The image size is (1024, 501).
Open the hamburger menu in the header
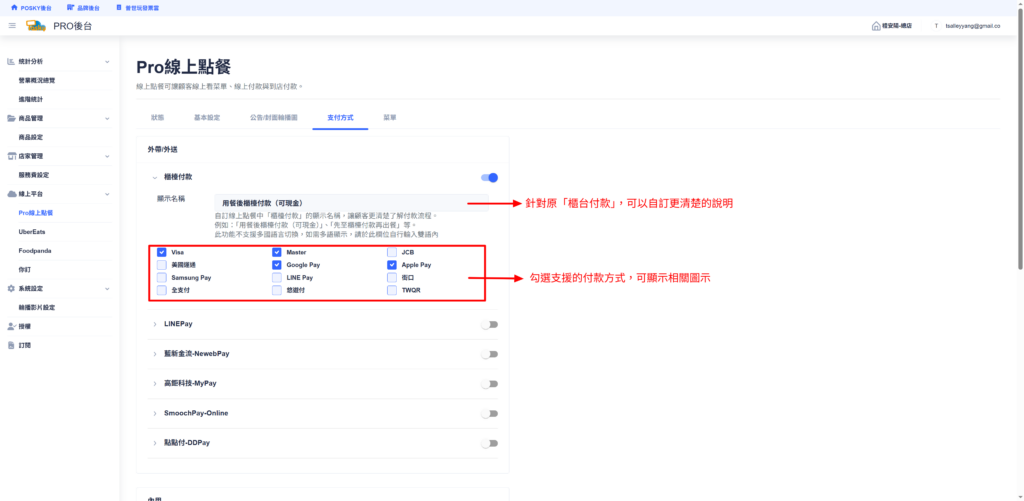click(12, 25)
